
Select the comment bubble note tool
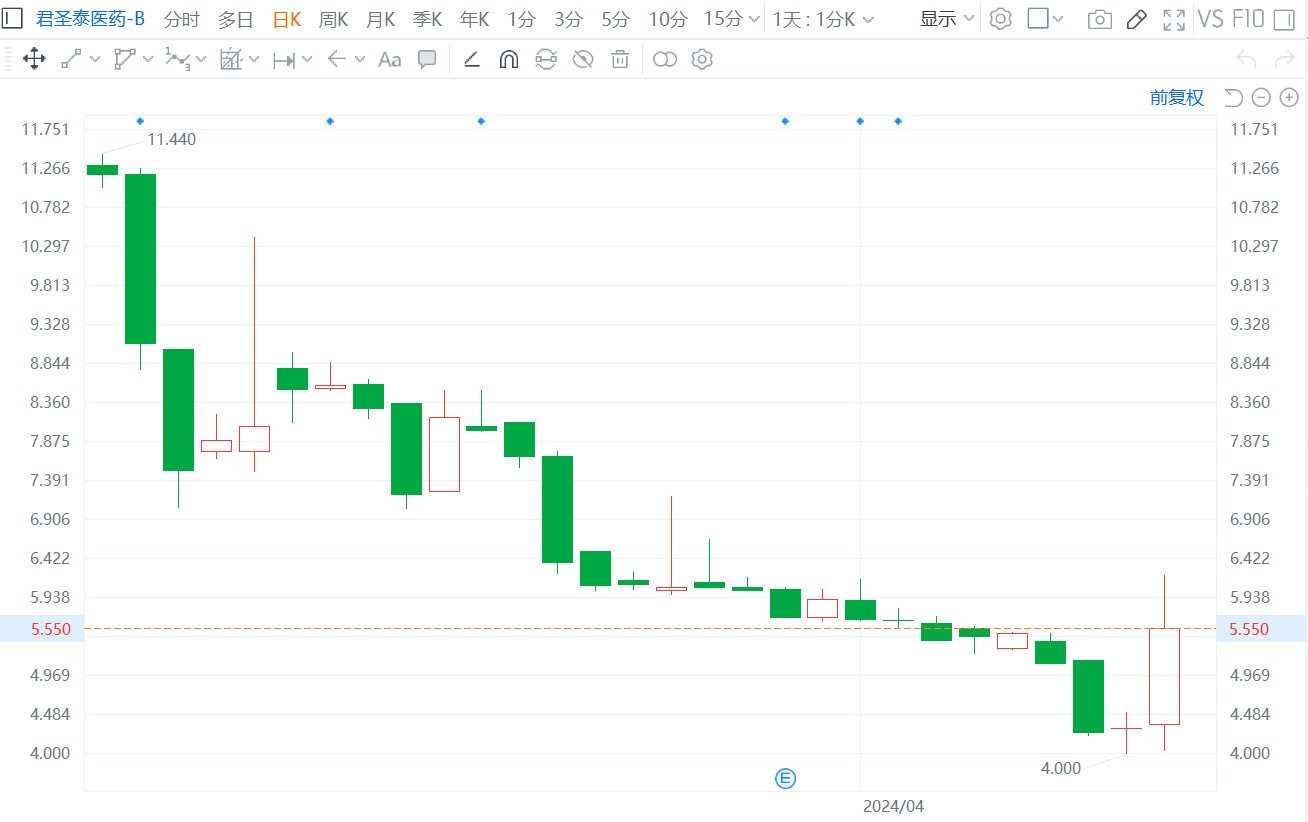(427, 60)
